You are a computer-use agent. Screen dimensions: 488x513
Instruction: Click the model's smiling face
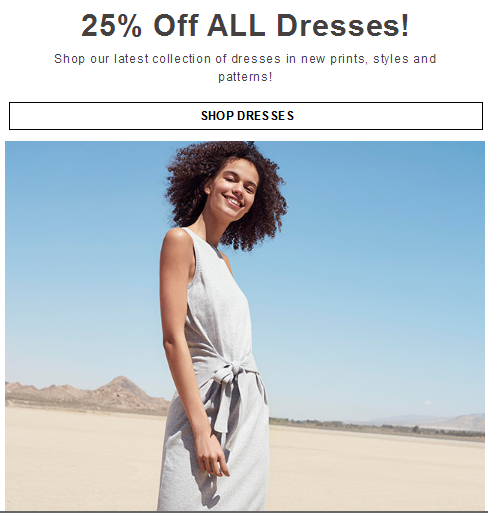click(235, 188)
